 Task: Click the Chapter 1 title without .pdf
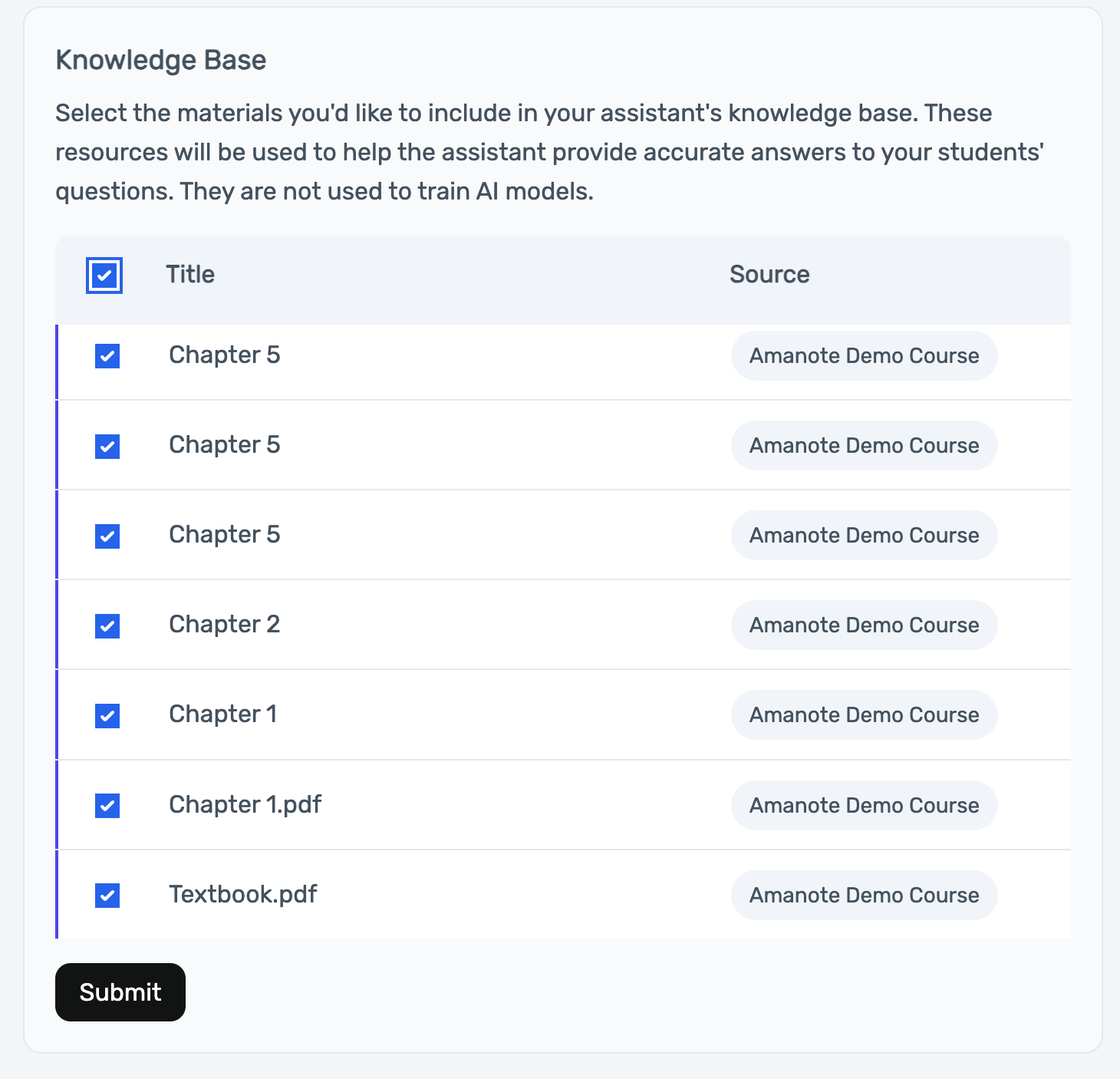(222, 714)
